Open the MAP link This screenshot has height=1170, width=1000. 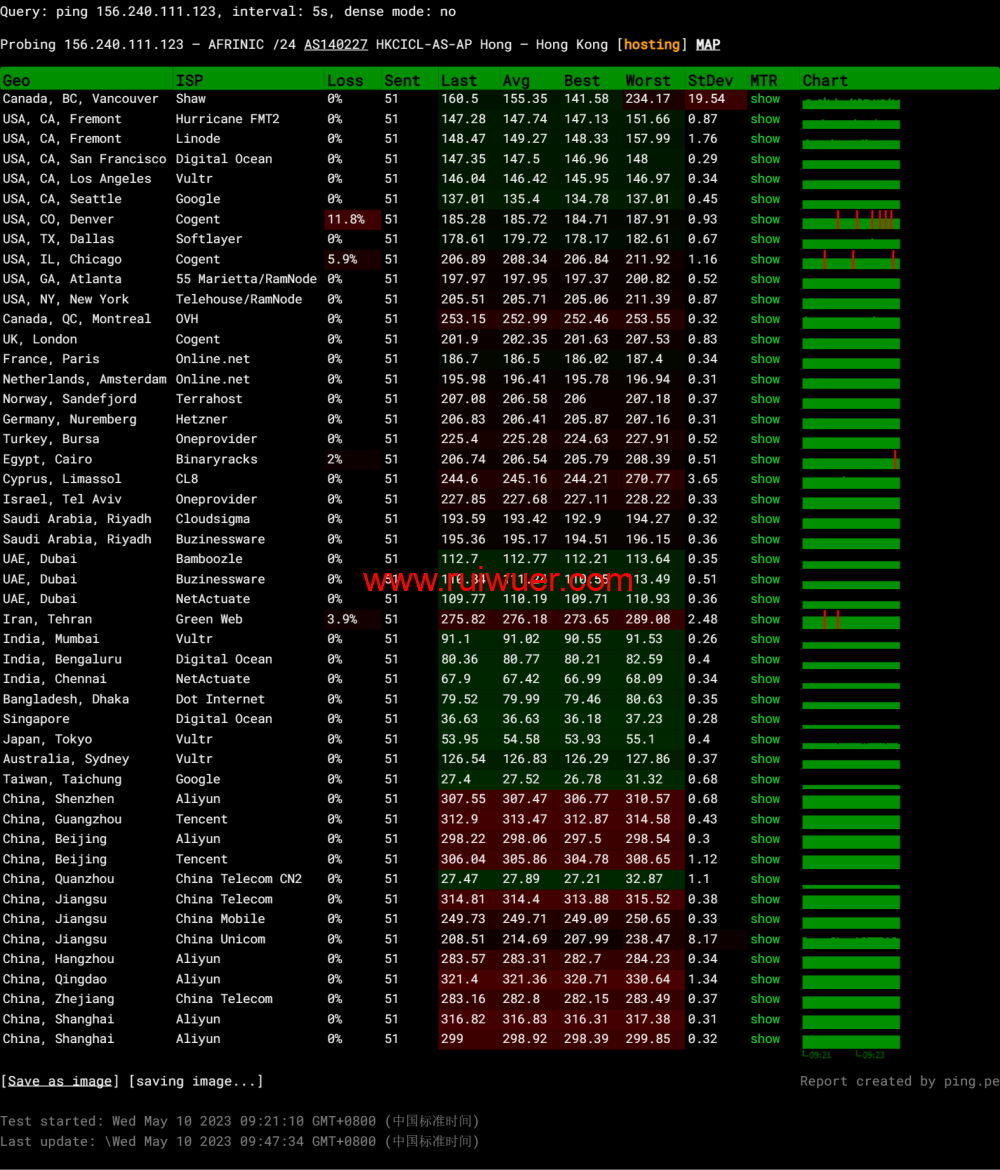click(x=708, y=45)
